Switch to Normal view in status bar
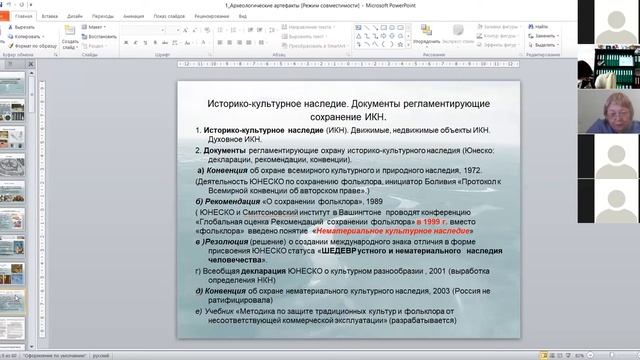This screenshot has width=640, height=360. click(543, 356)
